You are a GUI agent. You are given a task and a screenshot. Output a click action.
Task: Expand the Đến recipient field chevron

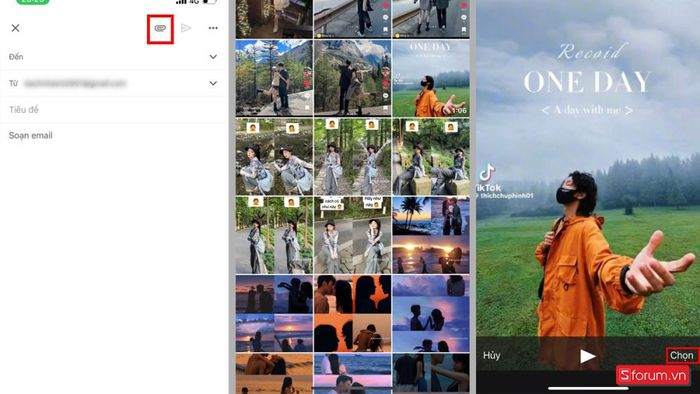tap(213, 57)
